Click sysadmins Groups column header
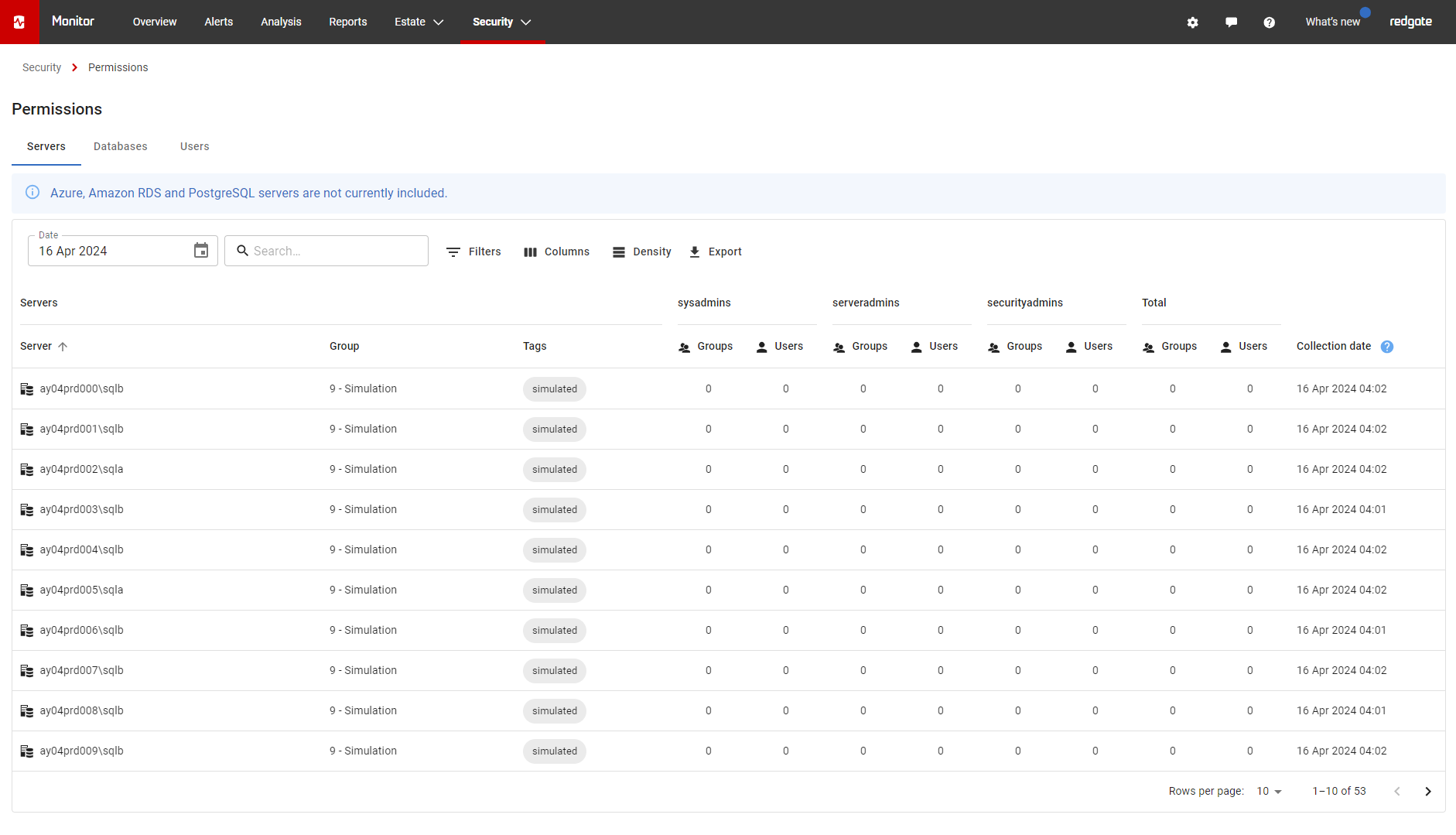 click(706, 347)
